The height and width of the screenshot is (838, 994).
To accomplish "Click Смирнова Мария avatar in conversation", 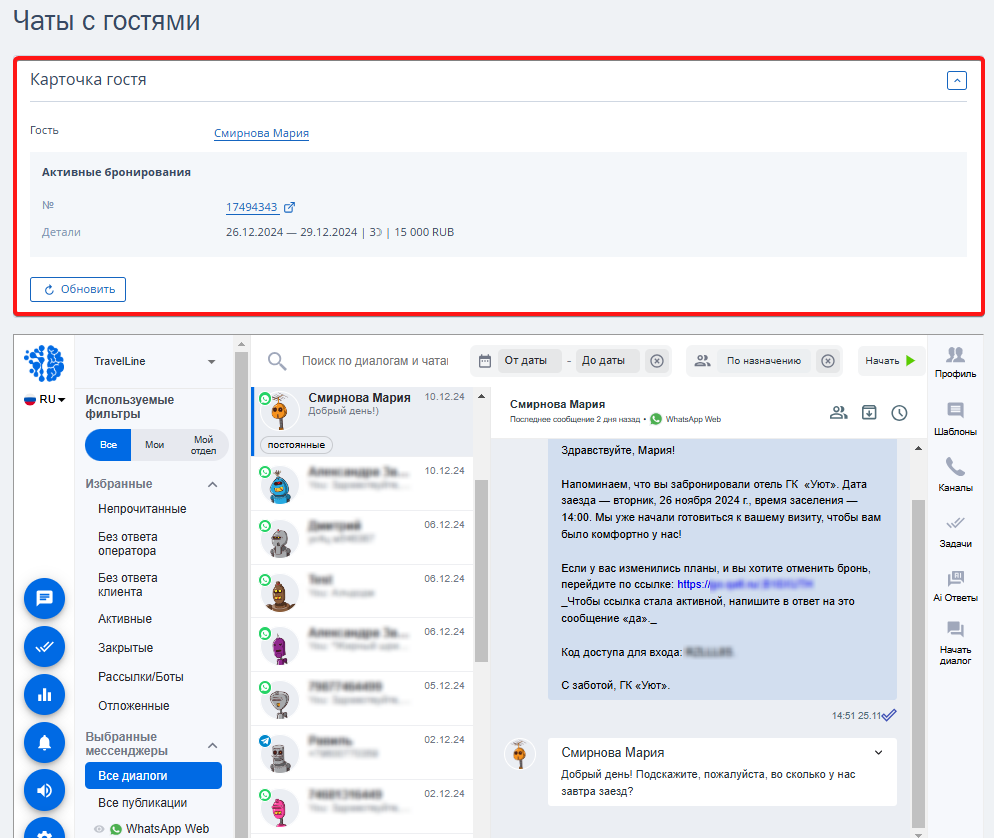I will click(x=520, y=754).
